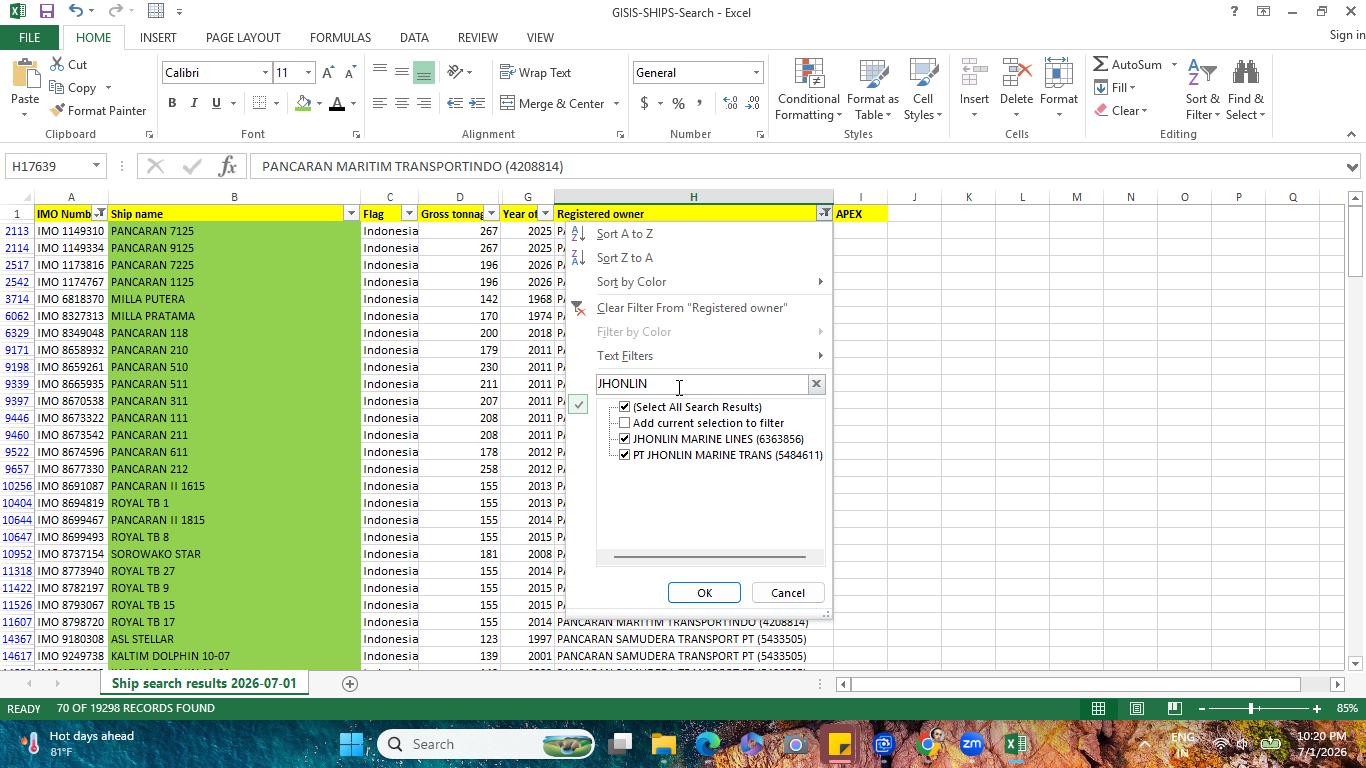Viewport: 1366px width, 768px height.
Task: Expand the Name Box dropdown
Action: click(96, 166)
